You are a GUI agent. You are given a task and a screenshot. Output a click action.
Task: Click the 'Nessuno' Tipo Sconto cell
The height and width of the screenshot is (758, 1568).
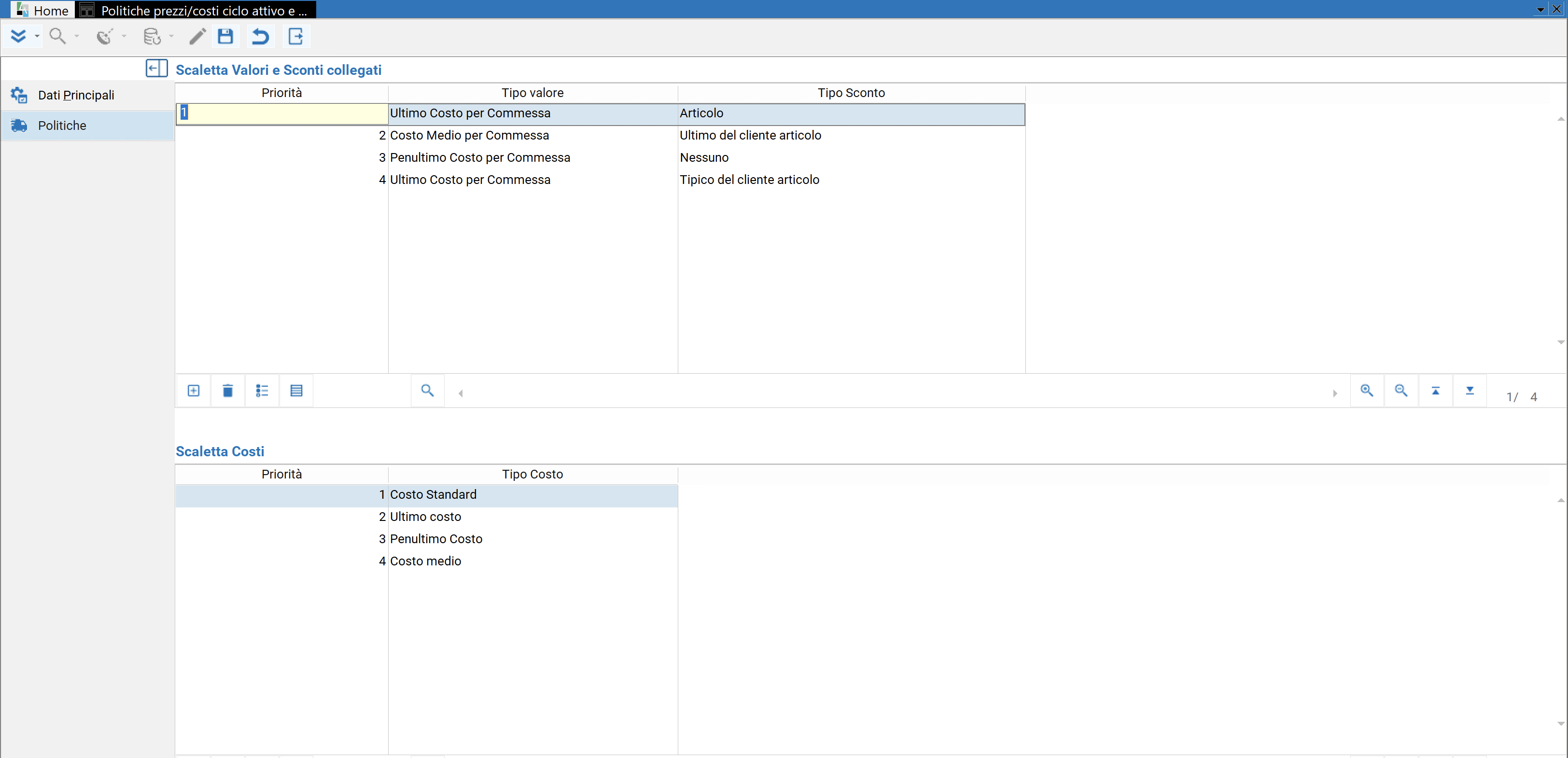[851, 158]
